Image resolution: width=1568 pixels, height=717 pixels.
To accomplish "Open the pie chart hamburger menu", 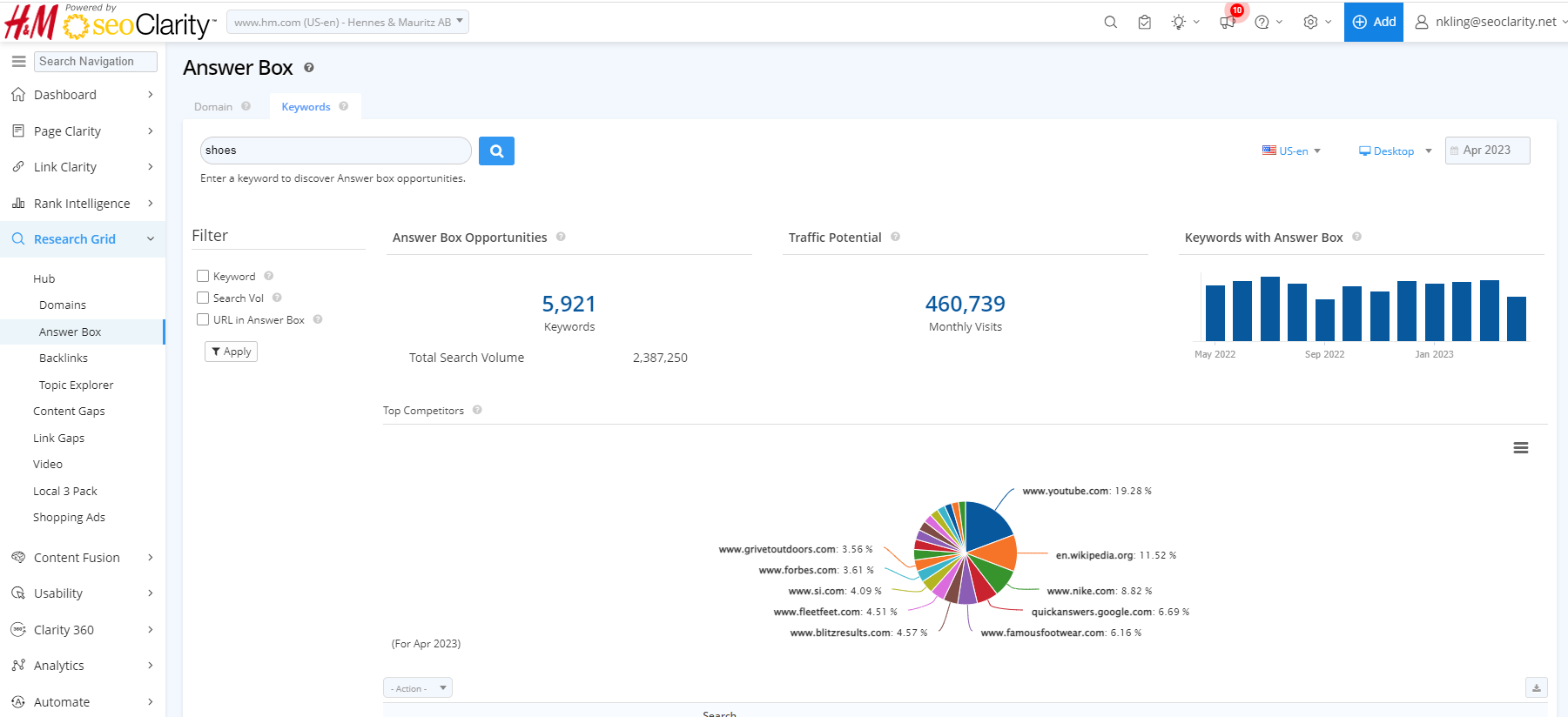I will tap(1520, 448).
